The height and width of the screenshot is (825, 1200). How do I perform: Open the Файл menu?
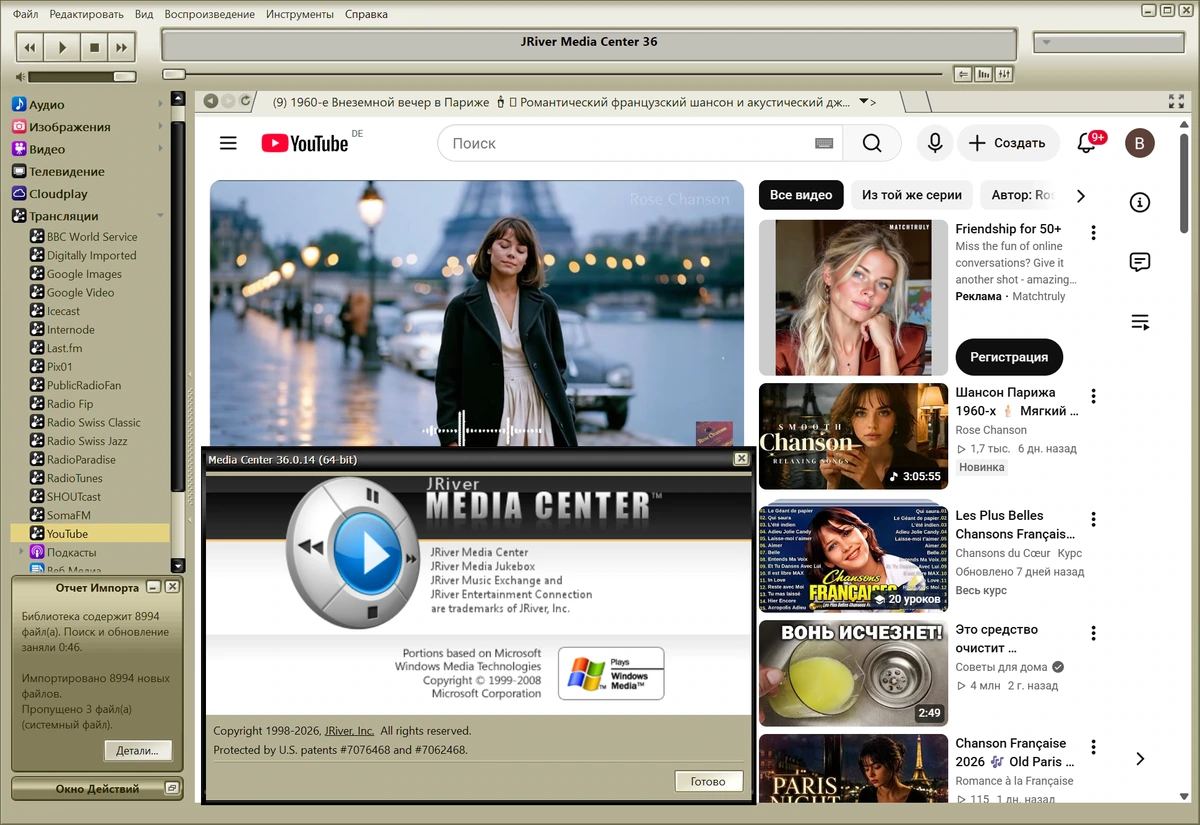[x=26, y=14]
